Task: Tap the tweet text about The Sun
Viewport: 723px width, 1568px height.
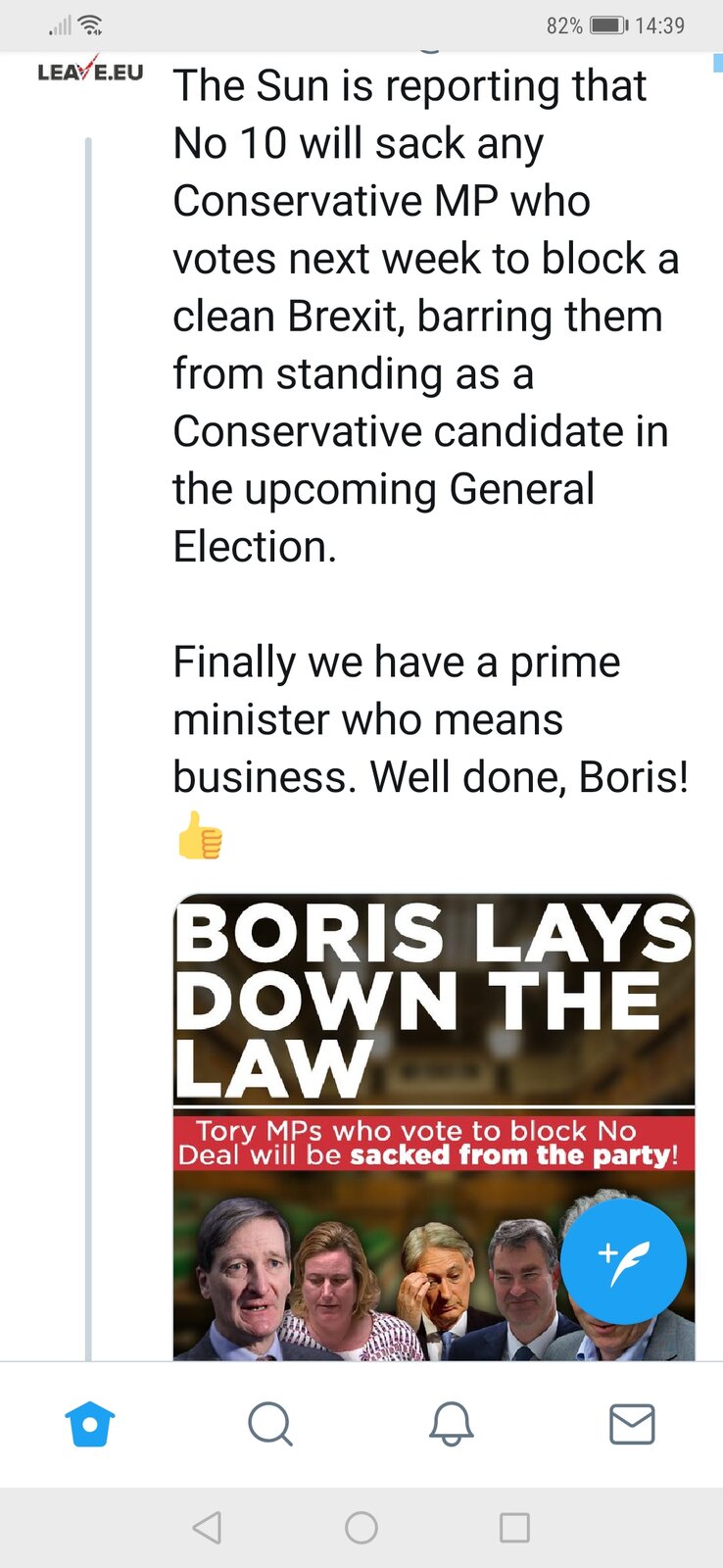Action: [426, 316]
